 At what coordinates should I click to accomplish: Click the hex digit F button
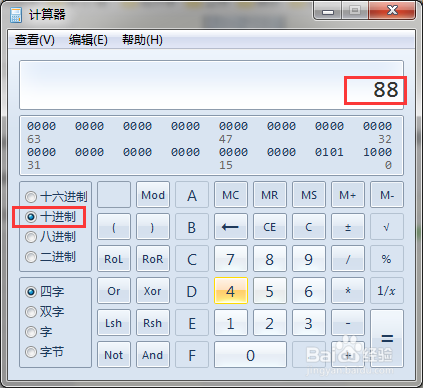(192, 355)
